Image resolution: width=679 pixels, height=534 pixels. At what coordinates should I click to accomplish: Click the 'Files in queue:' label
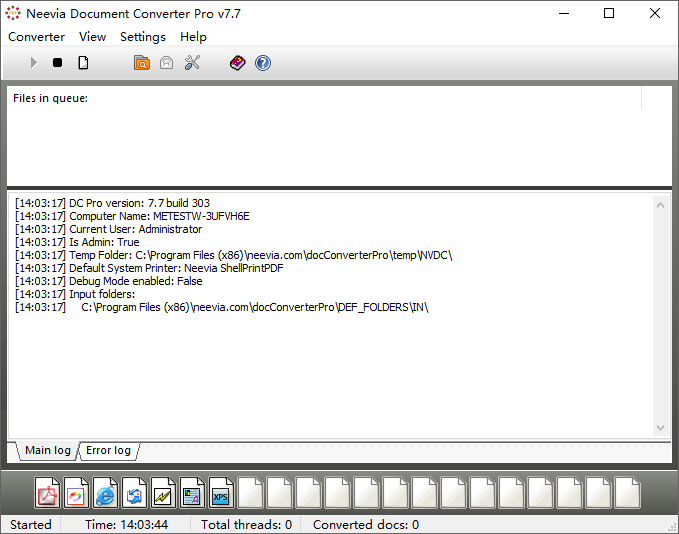[50, 98]
